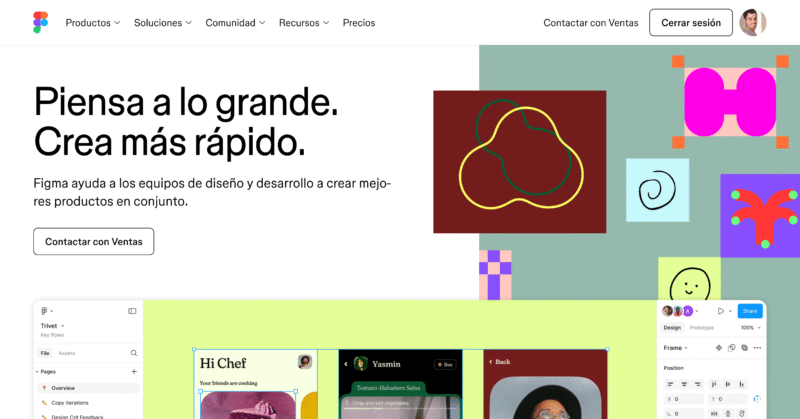Click the rotation angle field
This screenshot has height=419, width=800.
point(684,414)
